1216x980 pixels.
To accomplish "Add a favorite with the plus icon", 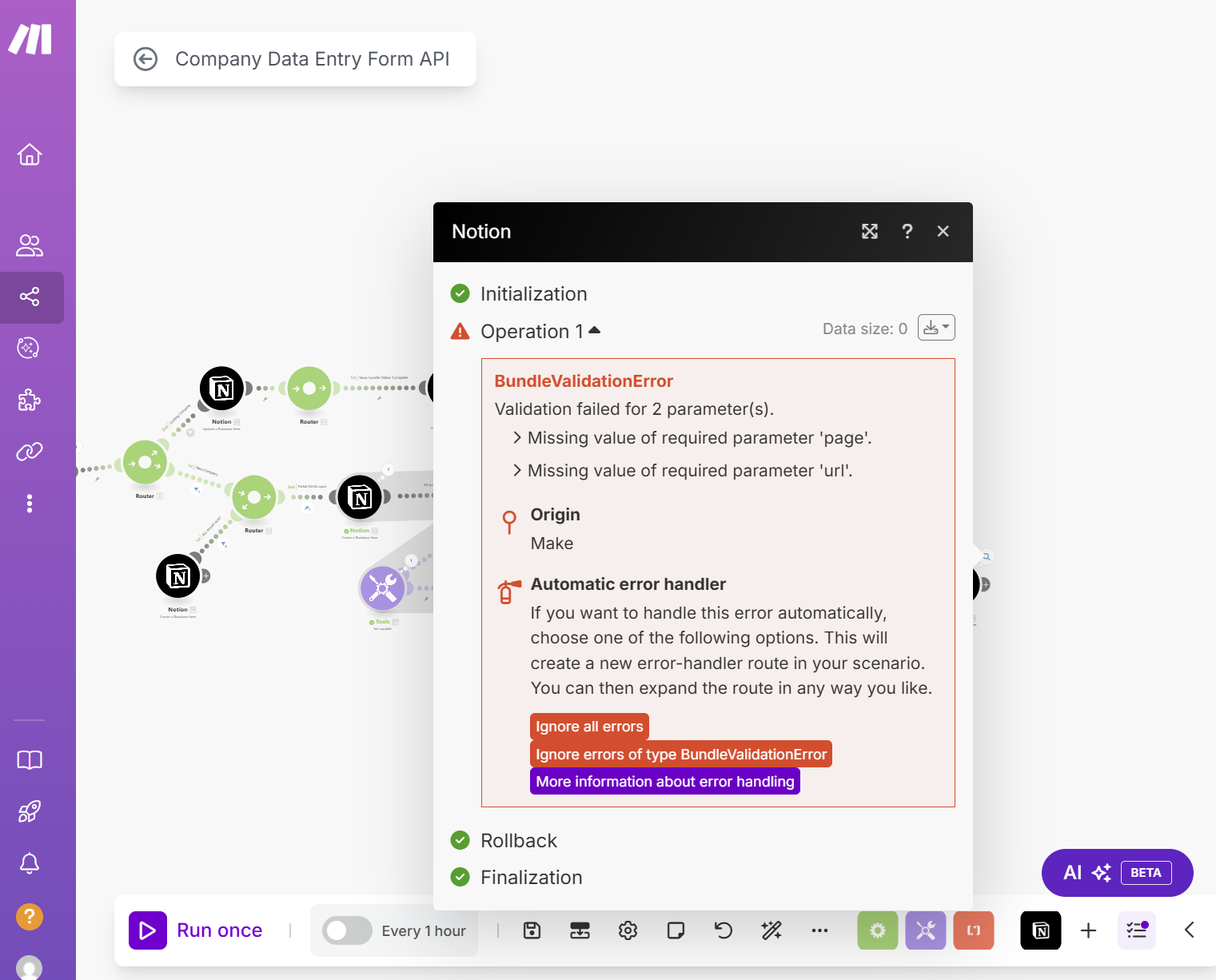I will pos(1088,930).
